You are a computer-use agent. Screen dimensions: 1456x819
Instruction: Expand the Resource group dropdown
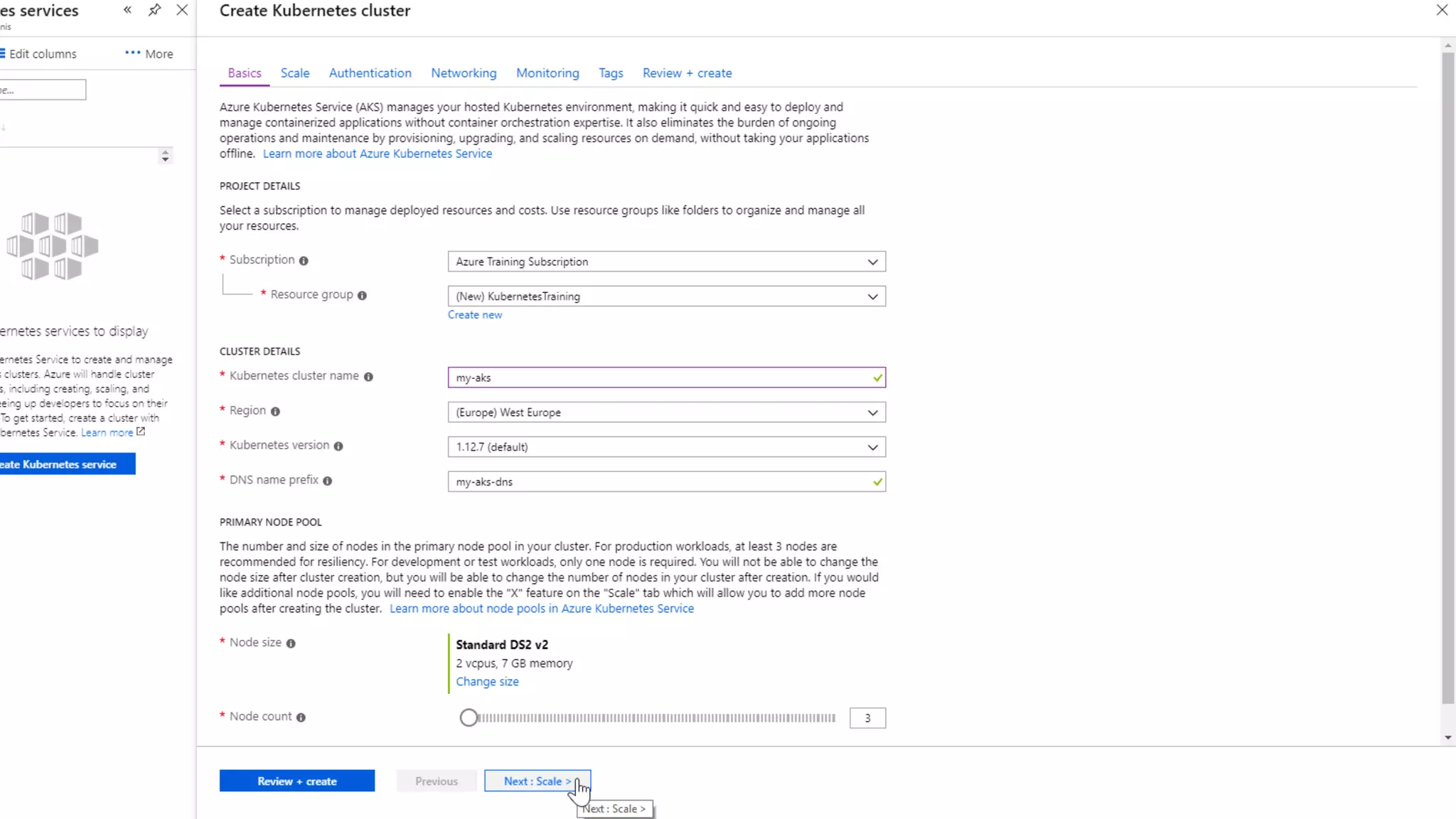click(x=666, y=296)
